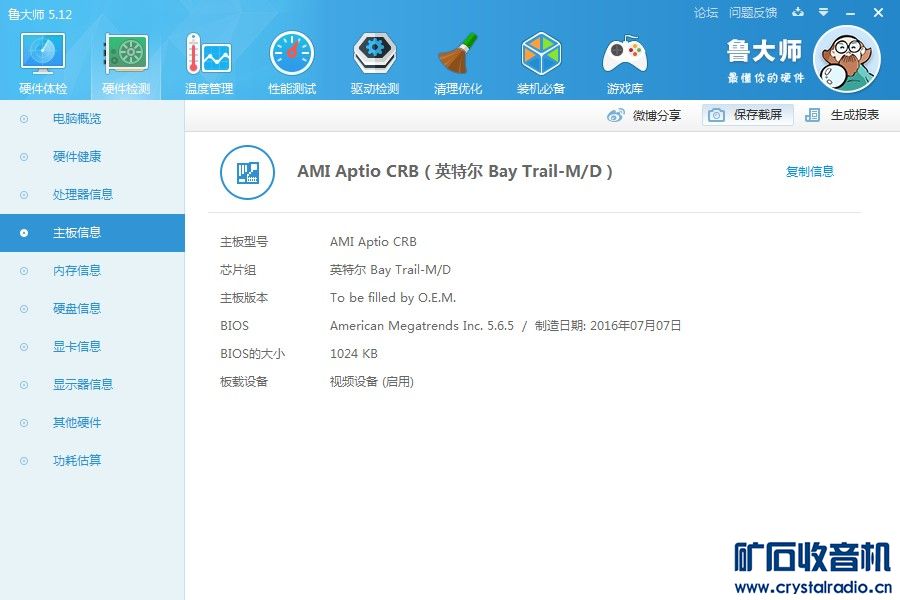Screen dimensions: 900x600
Task: Click the 芯片组 value 英特尔 Bay Trail-M/D
Action: click(390, 270)
